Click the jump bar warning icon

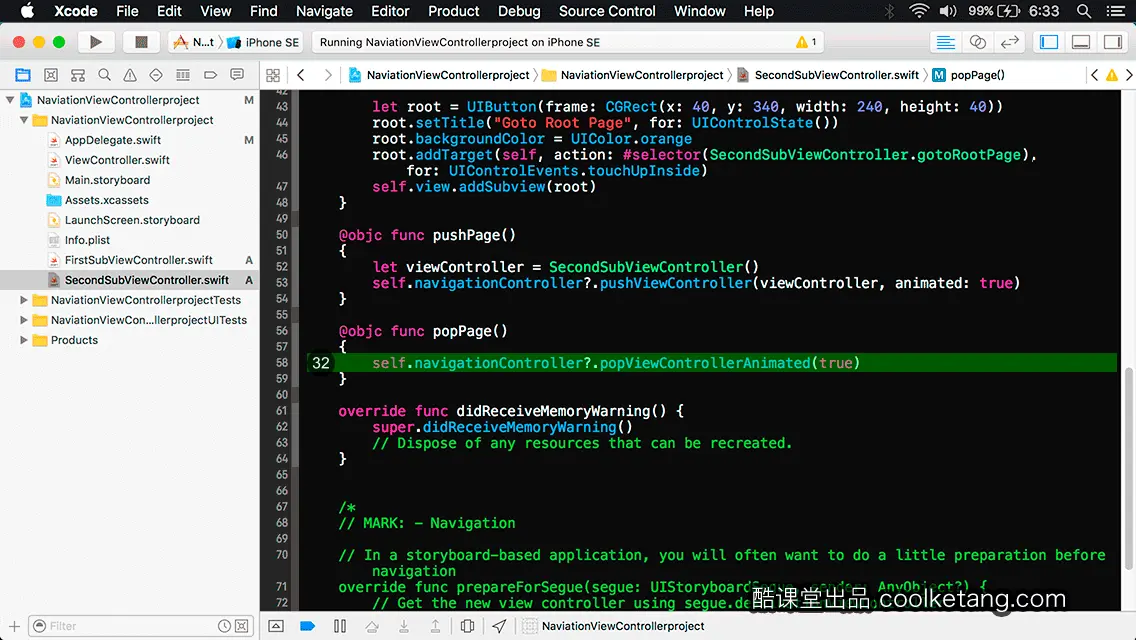coord(1112,75)
